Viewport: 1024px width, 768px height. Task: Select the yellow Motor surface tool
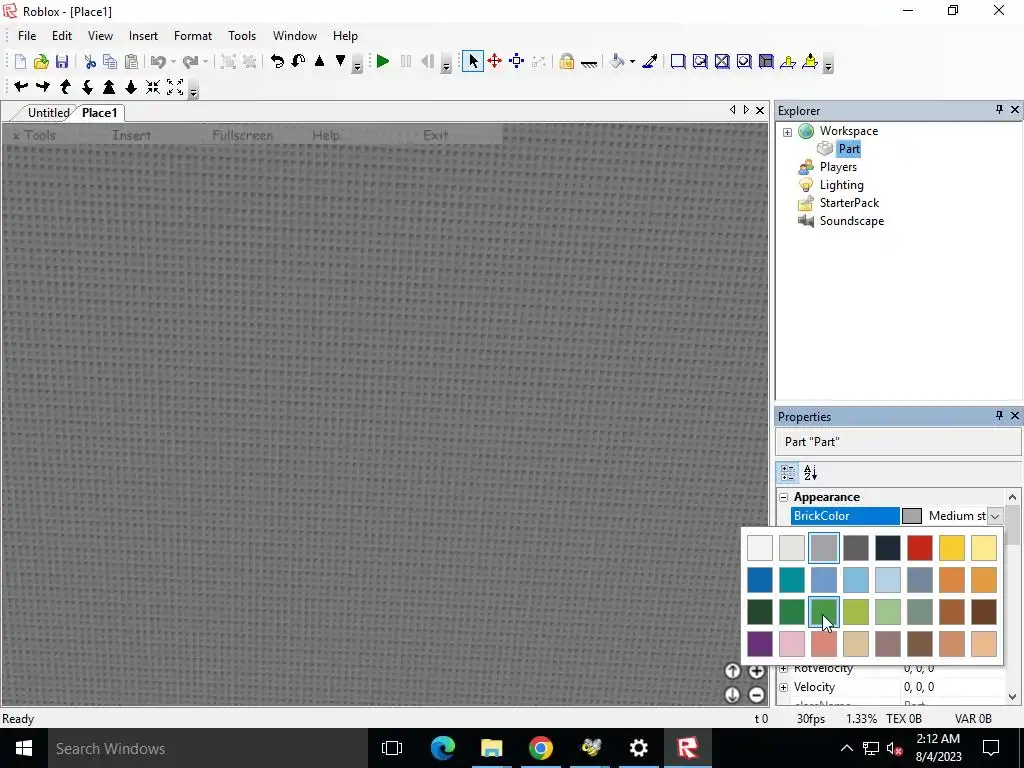point(810,61)
